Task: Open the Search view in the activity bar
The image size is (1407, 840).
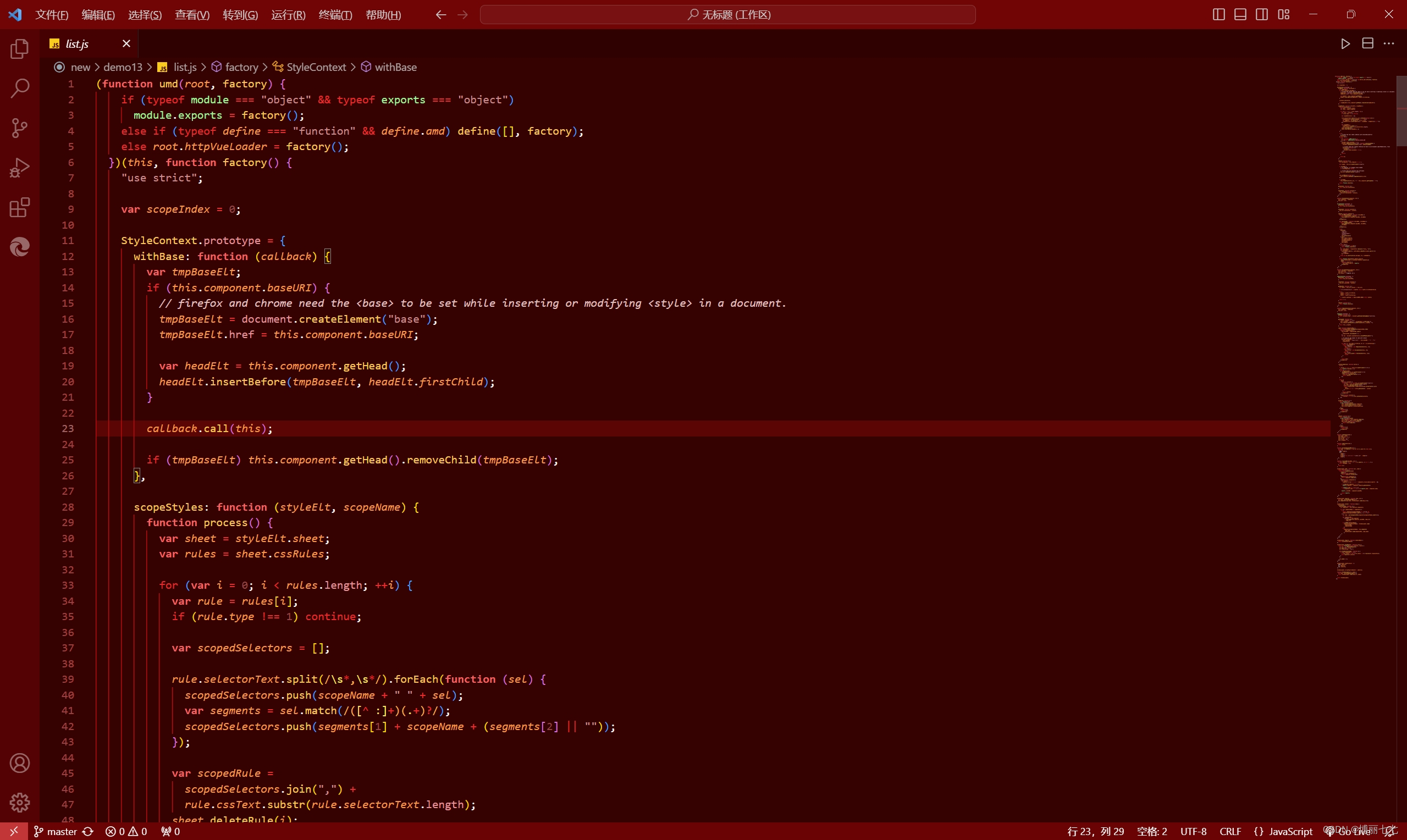Action: 20,89
